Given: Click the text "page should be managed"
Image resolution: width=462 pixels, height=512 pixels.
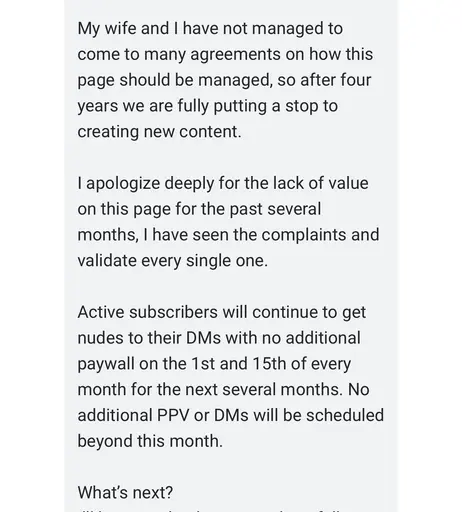Looking at the screenshot, I should (x=174, y=80).
